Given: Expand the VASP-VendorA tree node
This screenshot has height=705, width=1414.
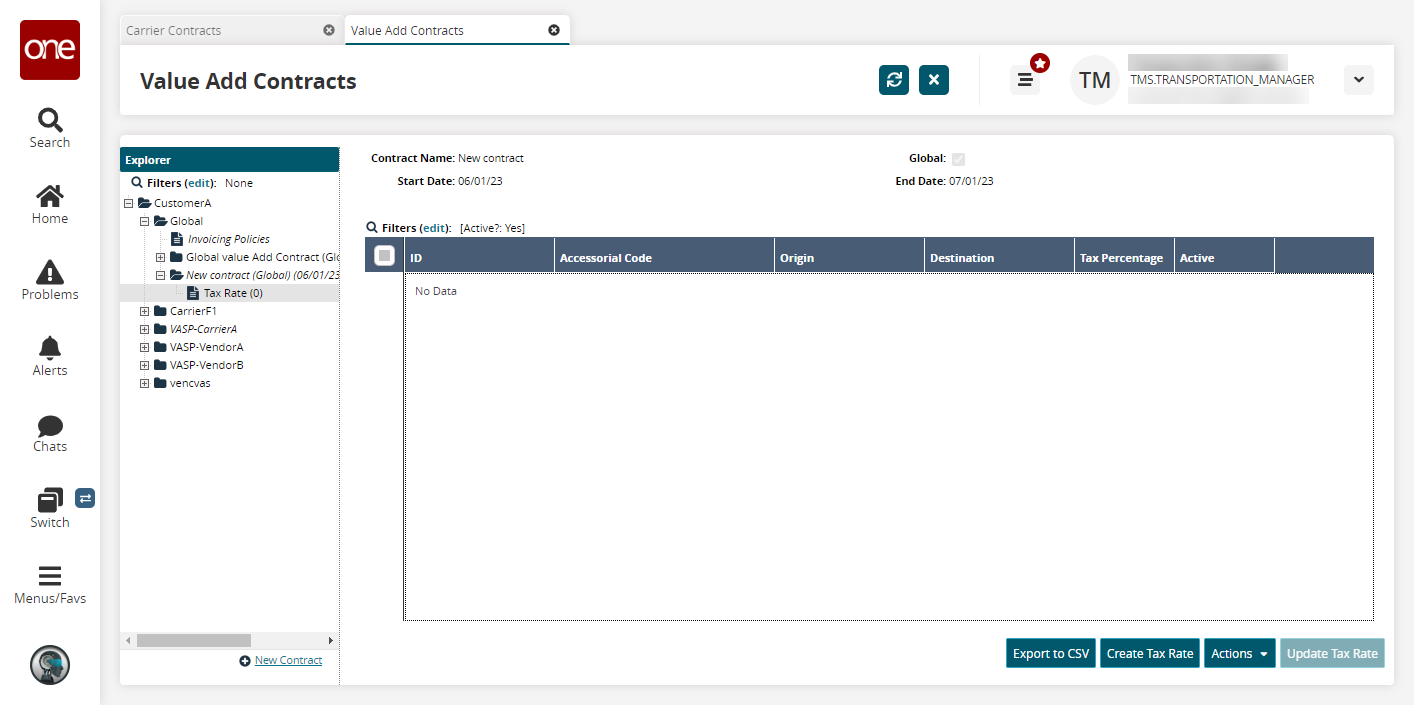Looking at the screenshot, I should coord(144,347).
